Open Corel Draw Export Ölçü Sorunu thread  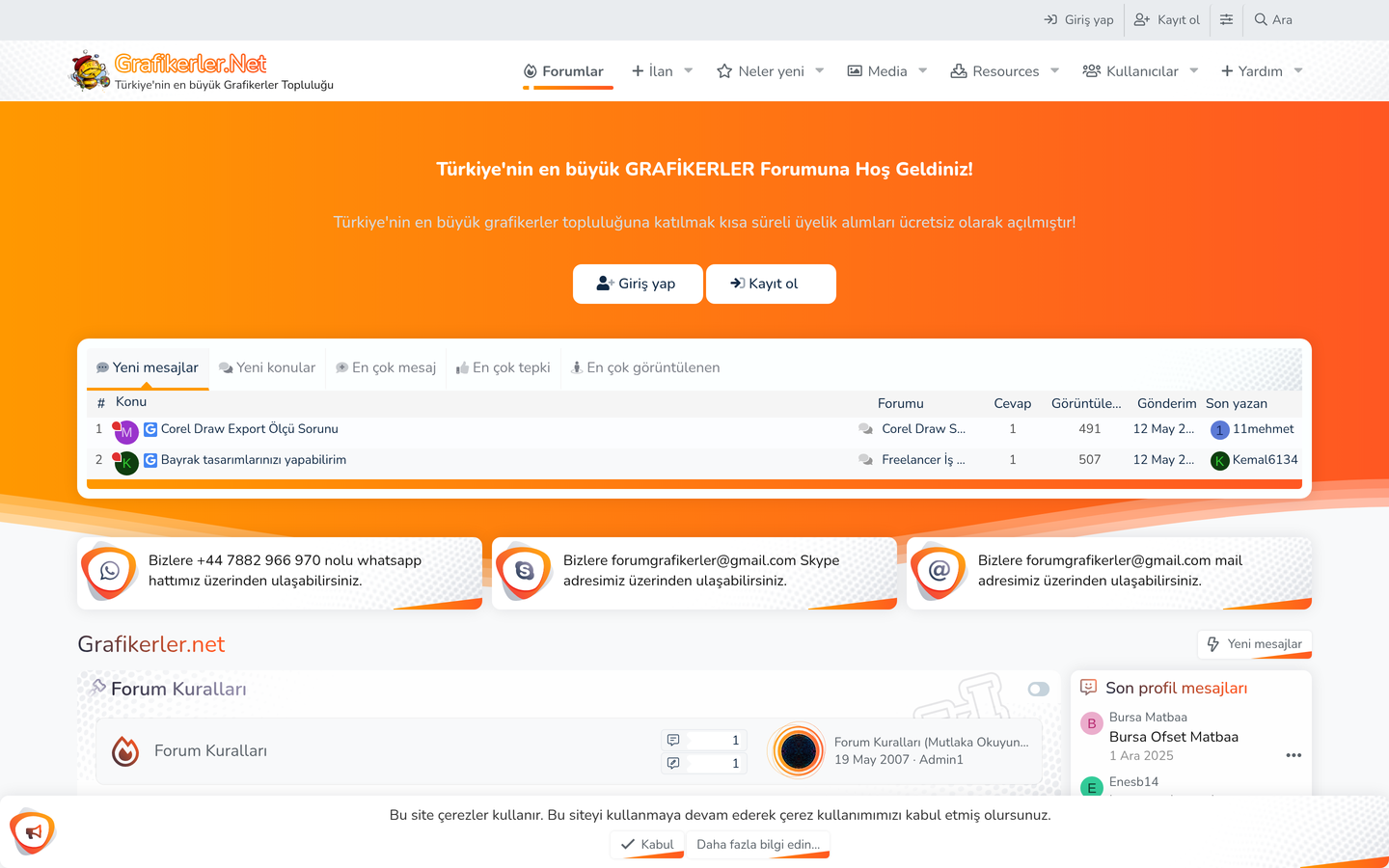click(250, 429)
